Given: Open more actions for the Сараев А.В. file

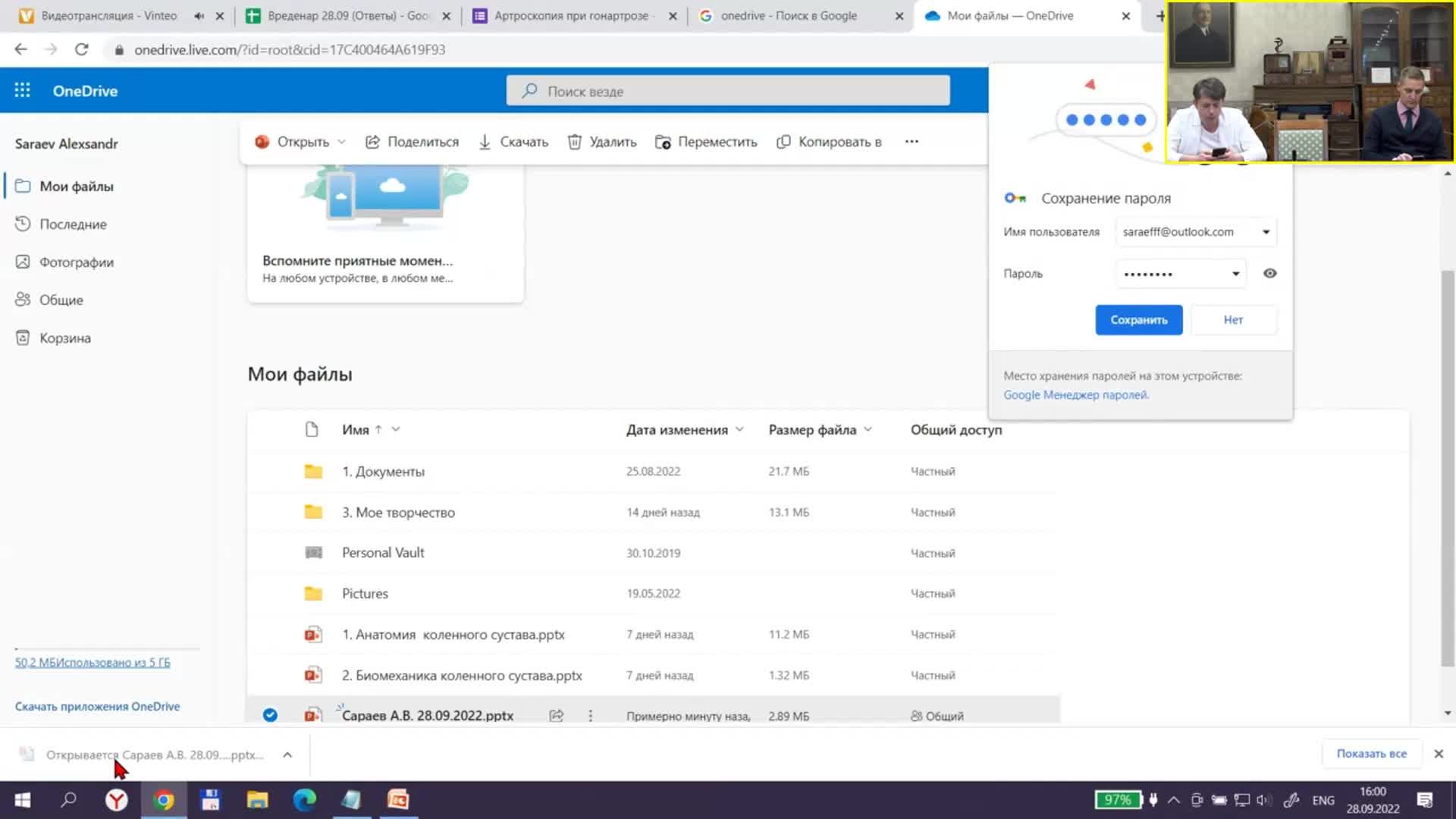Looking at the screenshot, I should click(591, 715).
